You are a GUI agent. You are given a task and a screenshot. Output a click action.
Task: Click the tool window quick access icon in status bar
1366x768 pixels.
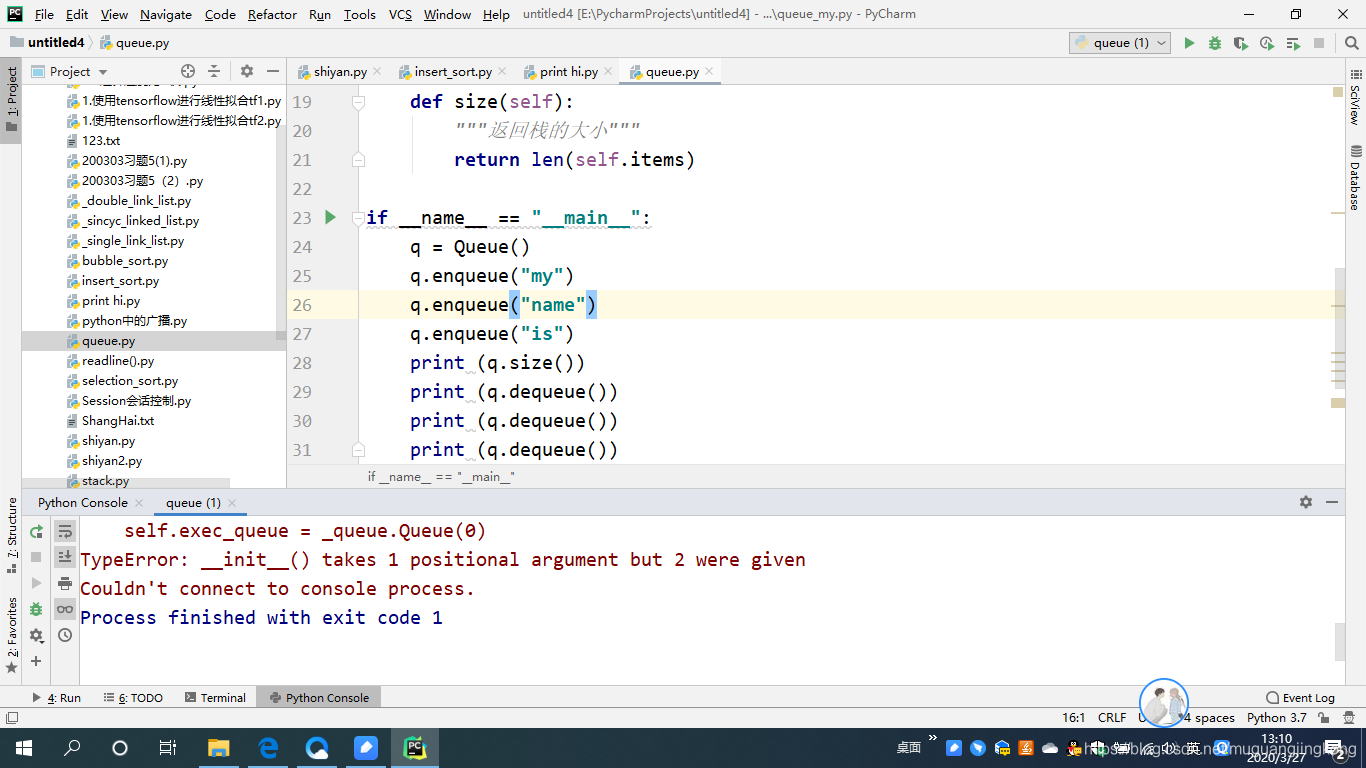coord(12,717)
